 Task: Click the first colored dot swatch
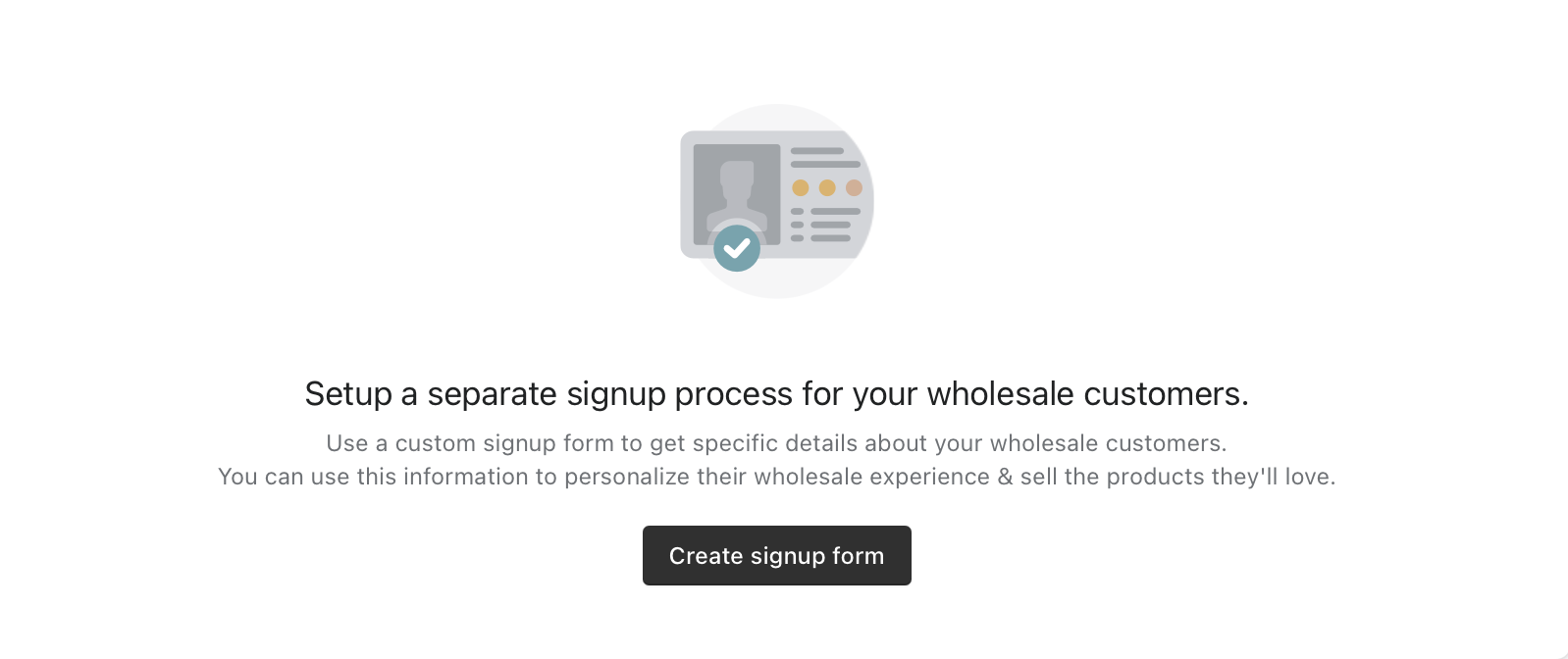click(800, 186)
